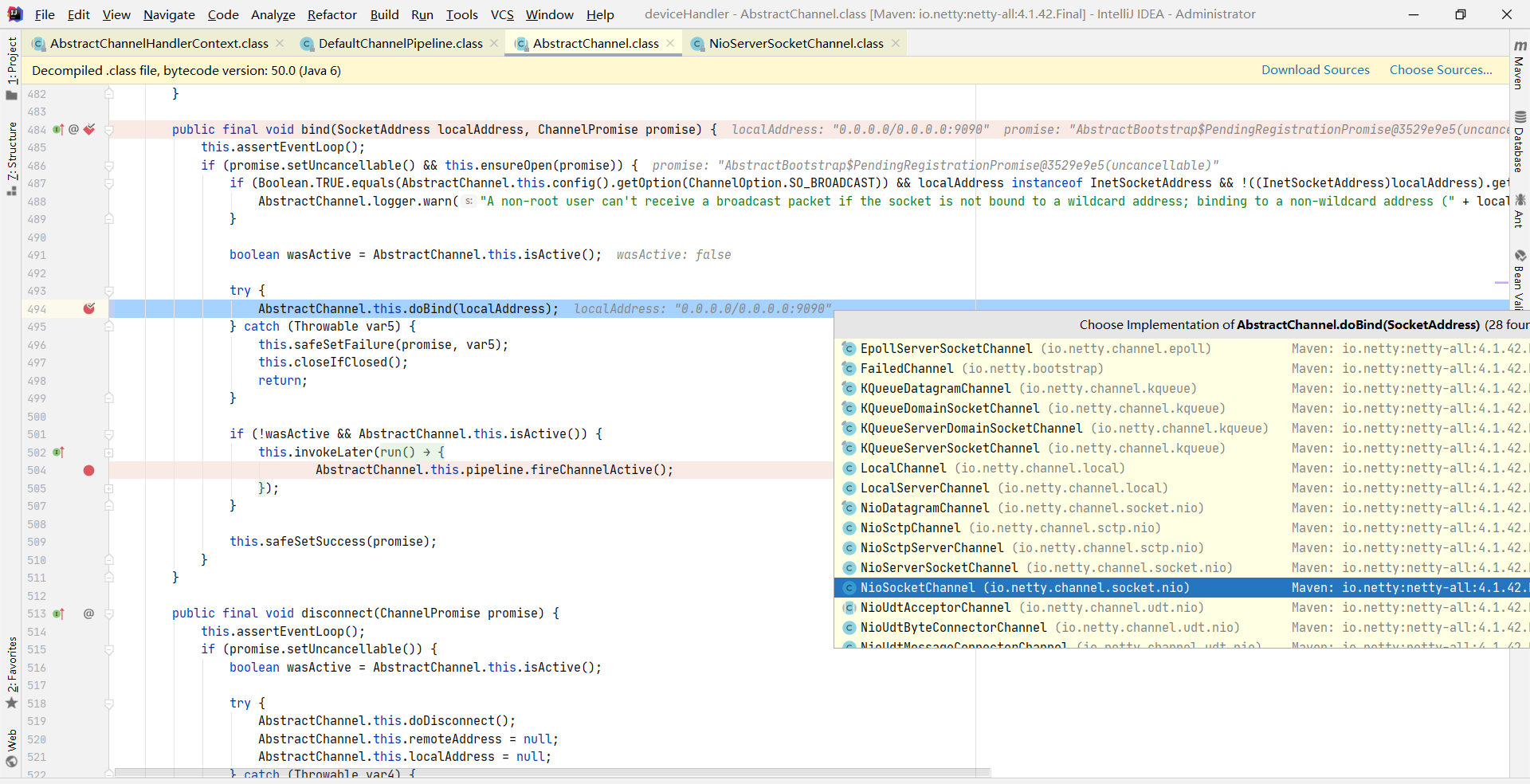Click the implements-method gutter icon on line 484
The image size is (1530, 784).
point(58,129)
